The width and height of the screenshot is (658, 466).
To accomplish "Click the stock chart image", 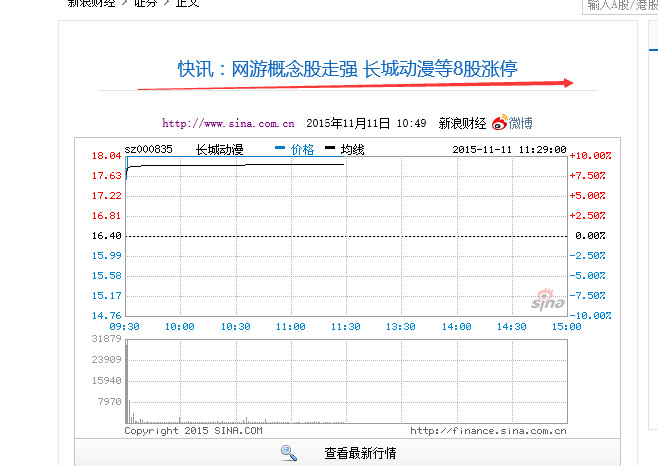I will (347, 288).
